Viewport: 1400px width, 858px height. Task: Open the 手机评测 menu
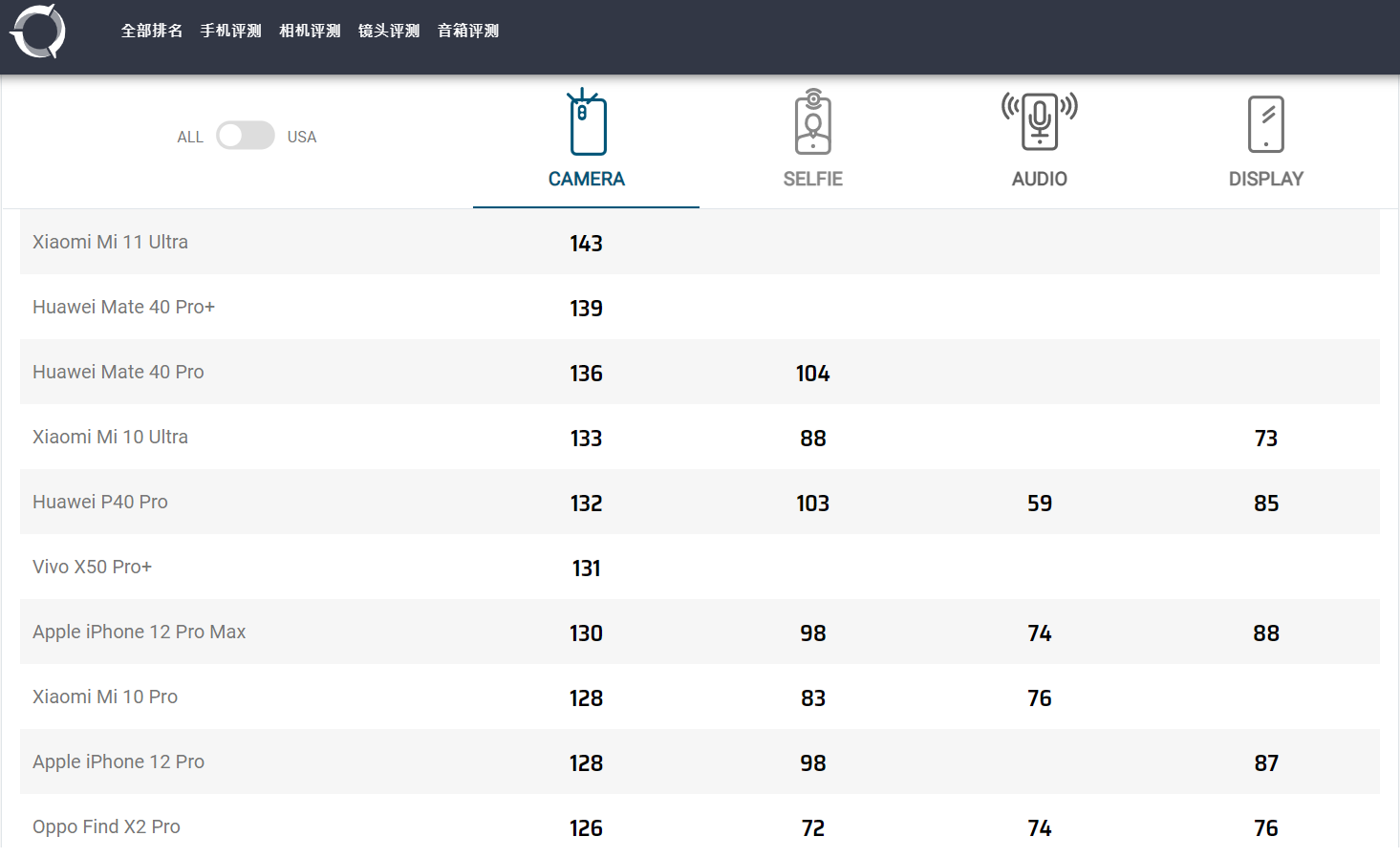(x=230, y=31)
